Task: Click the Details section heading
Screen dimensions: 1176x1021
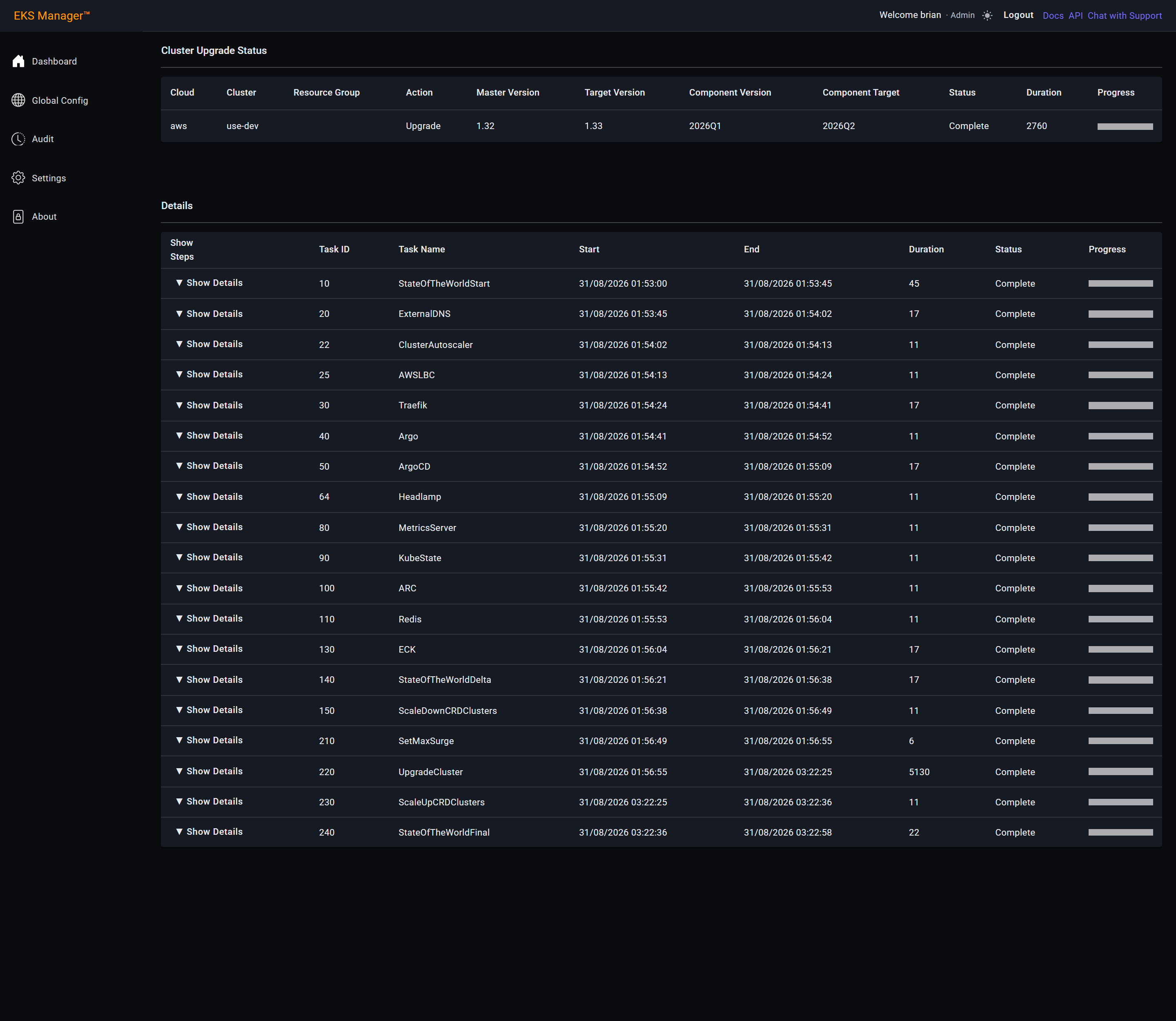Action: 177,206
